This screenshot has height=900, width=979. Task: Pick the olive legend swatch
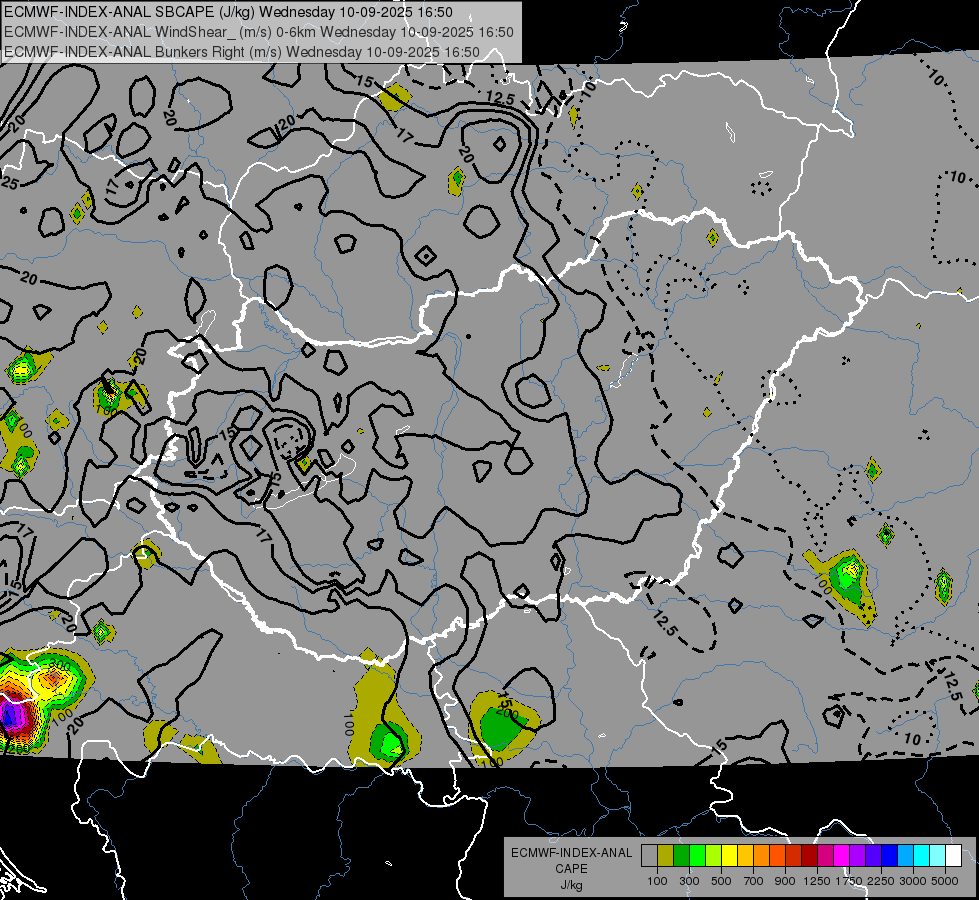coord(666,856)
